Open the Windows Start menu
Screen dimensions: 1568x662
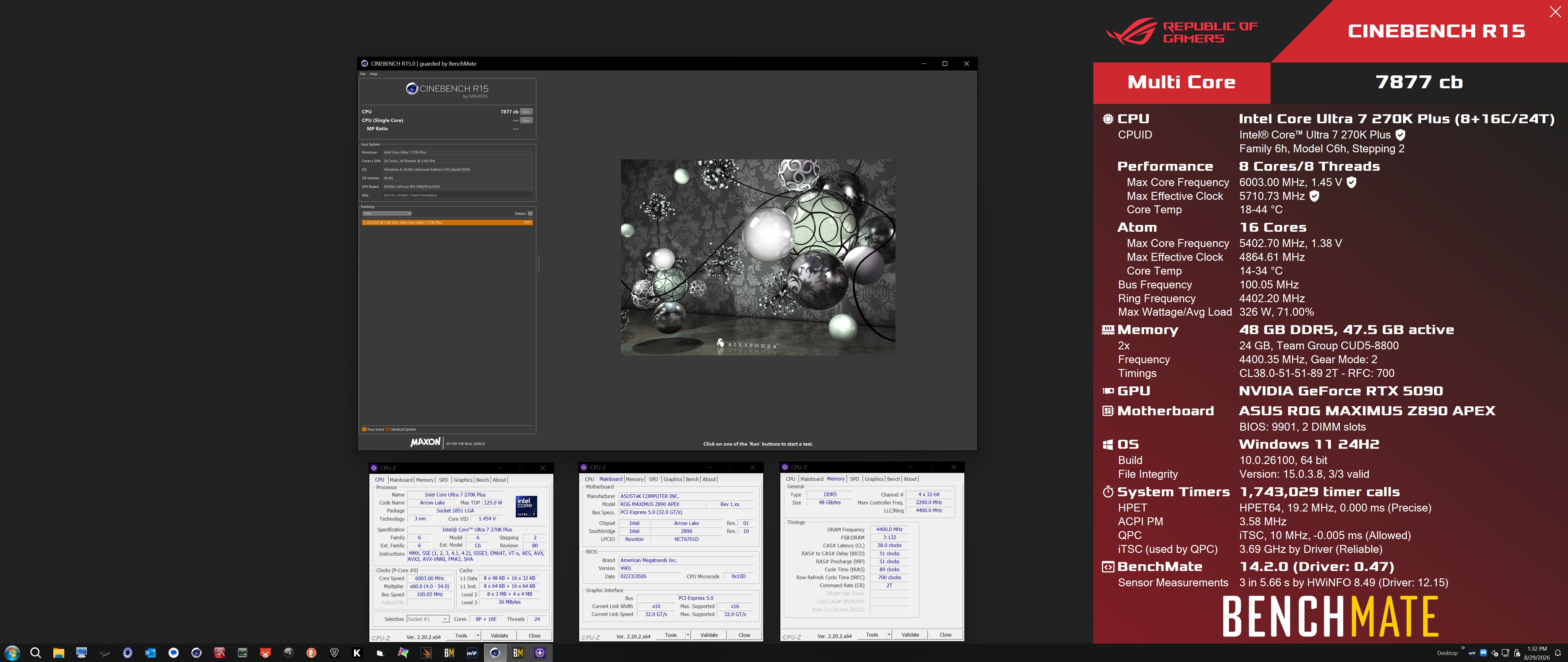pyautogui.click(x=12, y=653)
